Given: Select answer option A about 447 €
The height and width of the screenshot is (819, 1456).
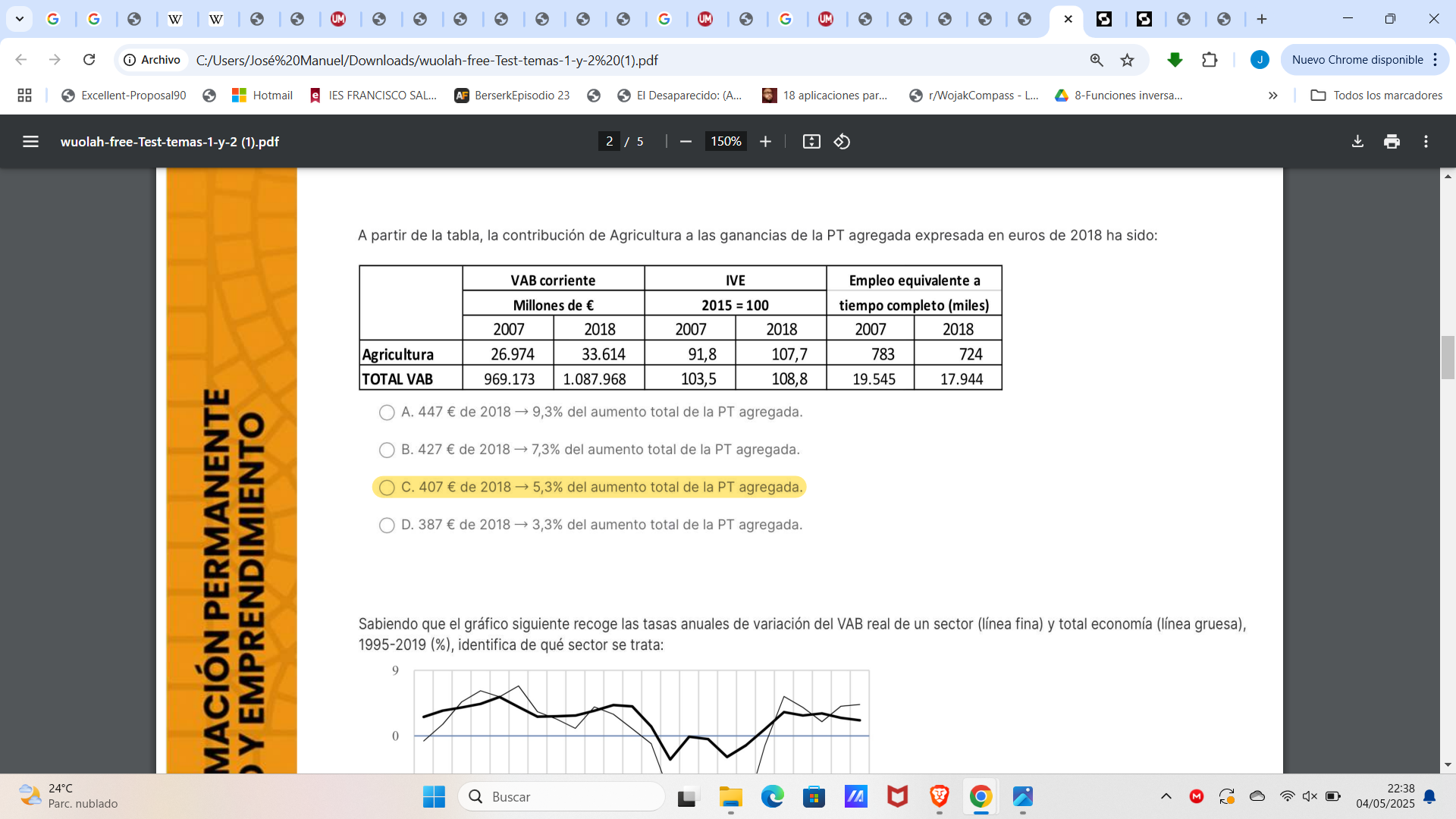Looking at the screenshot, I should tap(388, 413).
